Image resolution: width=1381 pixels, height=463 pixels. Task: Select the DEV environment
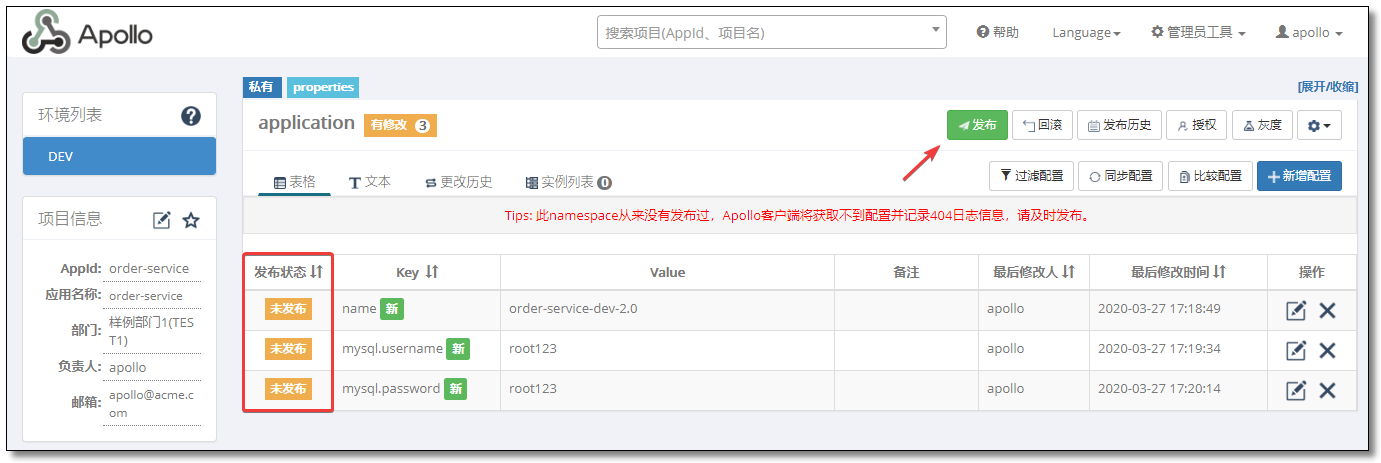(x=119, y=157)
